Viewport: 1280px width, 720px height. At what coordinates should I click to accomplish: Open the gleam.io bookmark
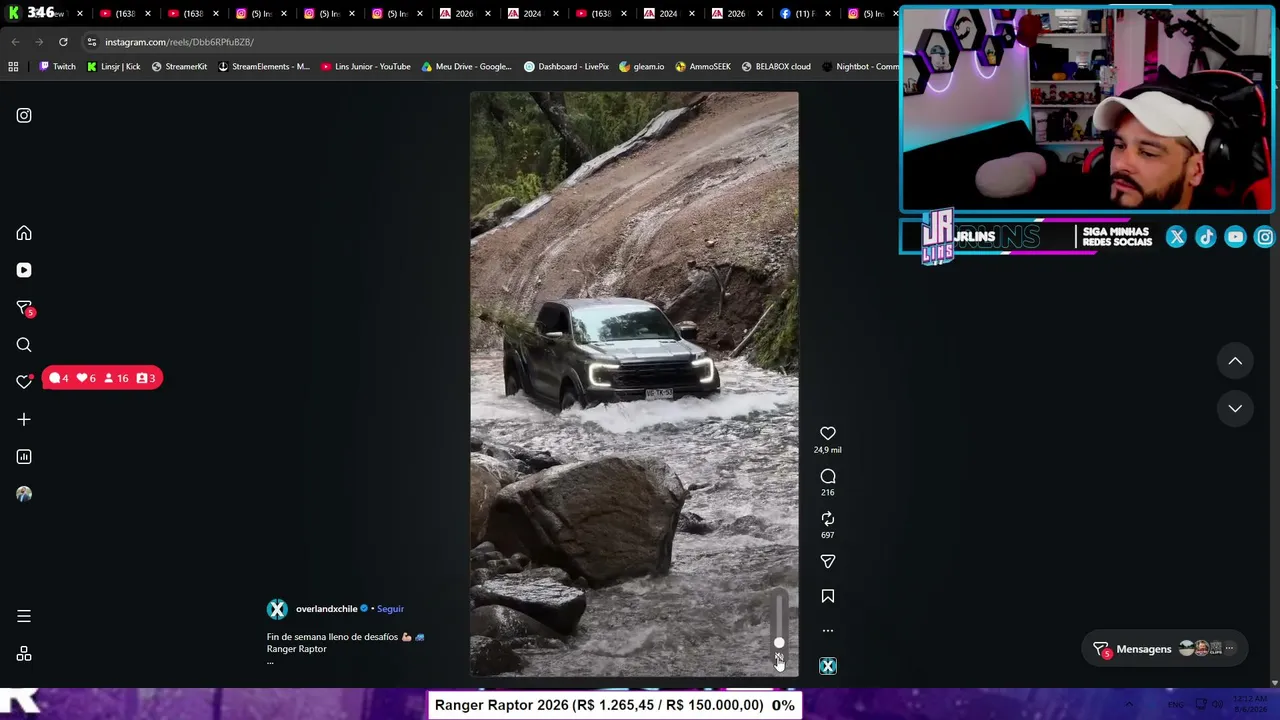642,67
